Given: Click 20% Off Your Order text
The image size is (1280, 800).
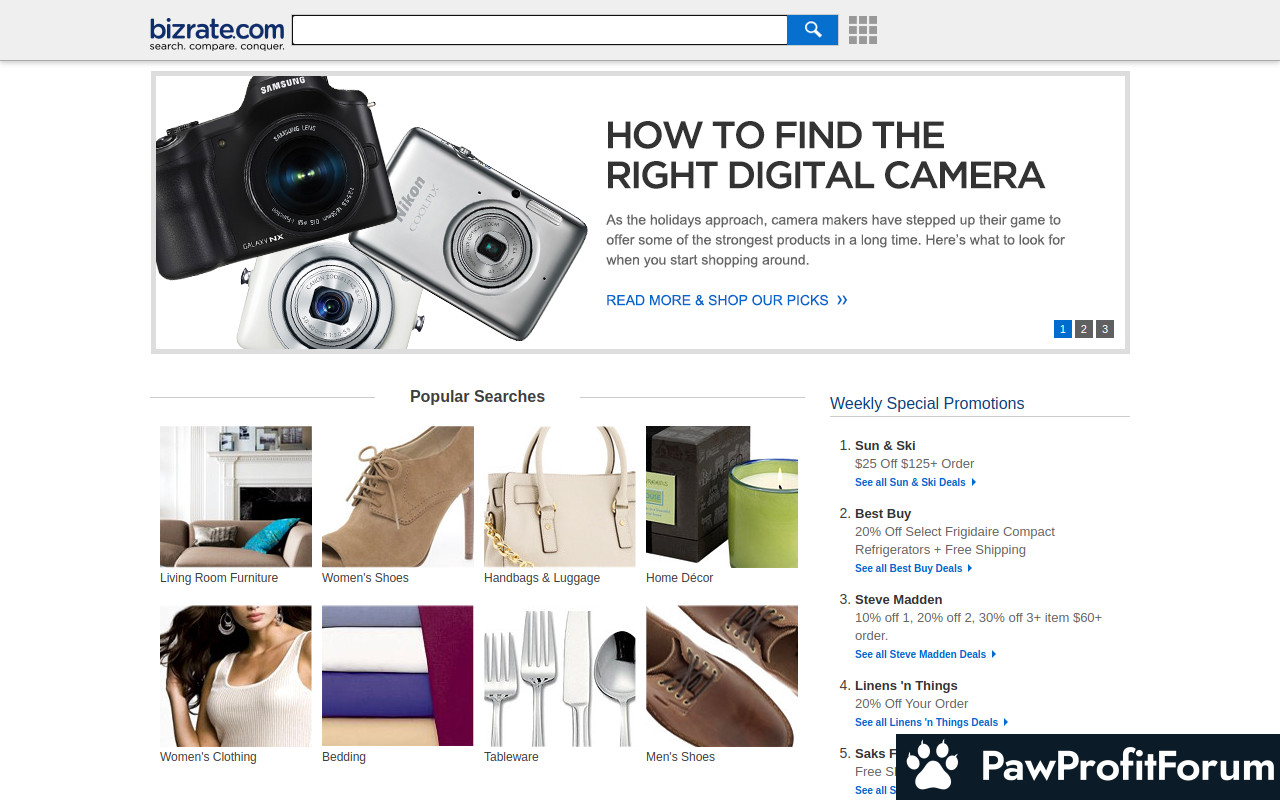Looking at the screenshot, I should (x=911, y=704).
